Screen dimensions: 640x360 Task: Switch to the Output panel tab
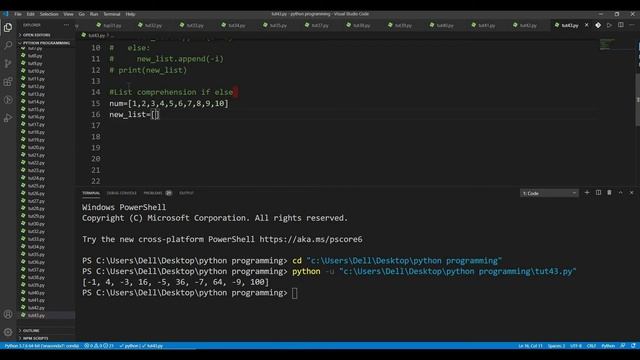pyautogui.click(x=187, y=193)
